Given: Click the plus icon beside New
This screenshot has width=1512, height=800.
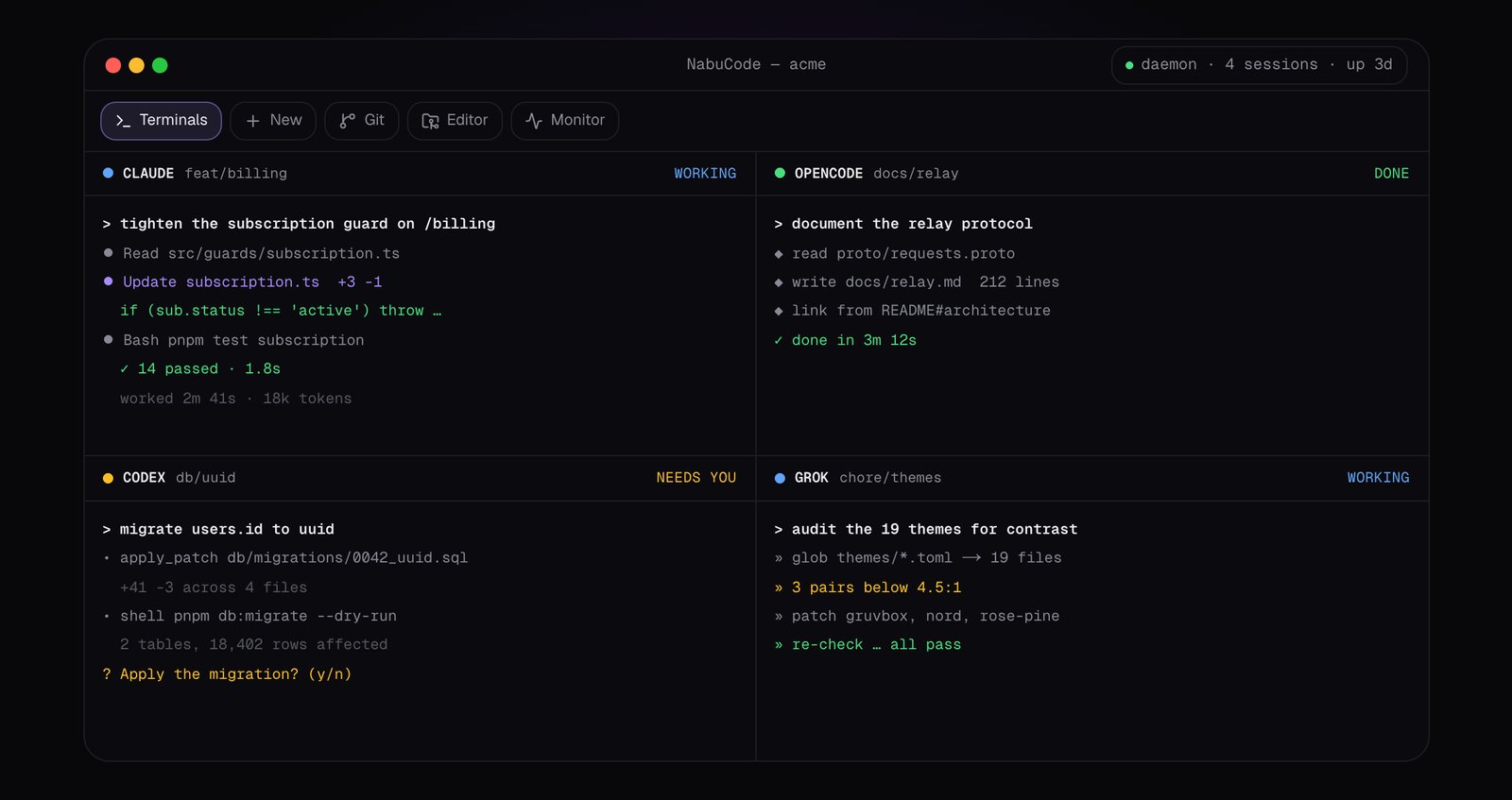Looking at the screenshot, I should [x=252, y=121].
